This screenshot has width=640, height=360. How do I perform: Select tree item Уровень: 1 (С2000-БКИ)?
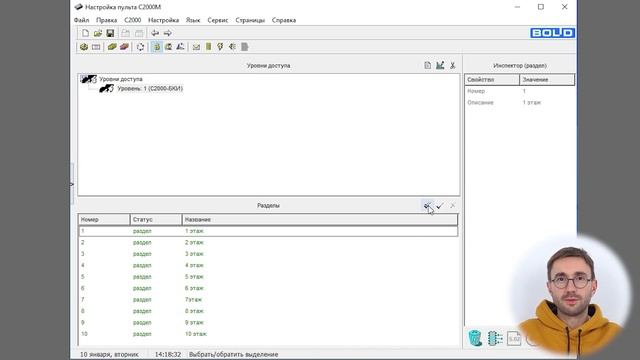[150, 89]
